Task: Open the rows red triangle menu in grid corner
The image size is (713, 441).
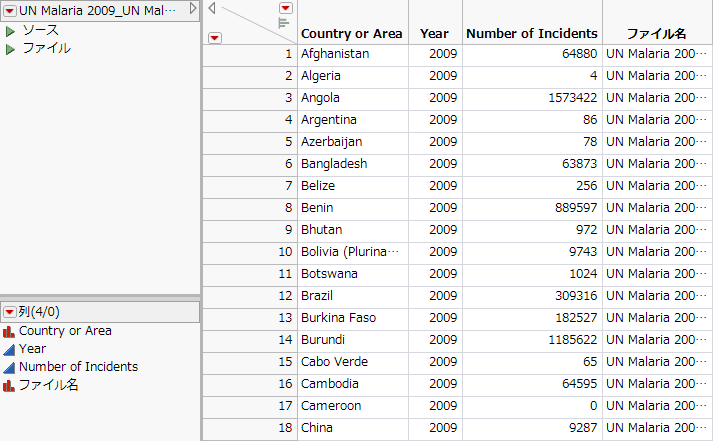Action: click(x=214, y=38)
